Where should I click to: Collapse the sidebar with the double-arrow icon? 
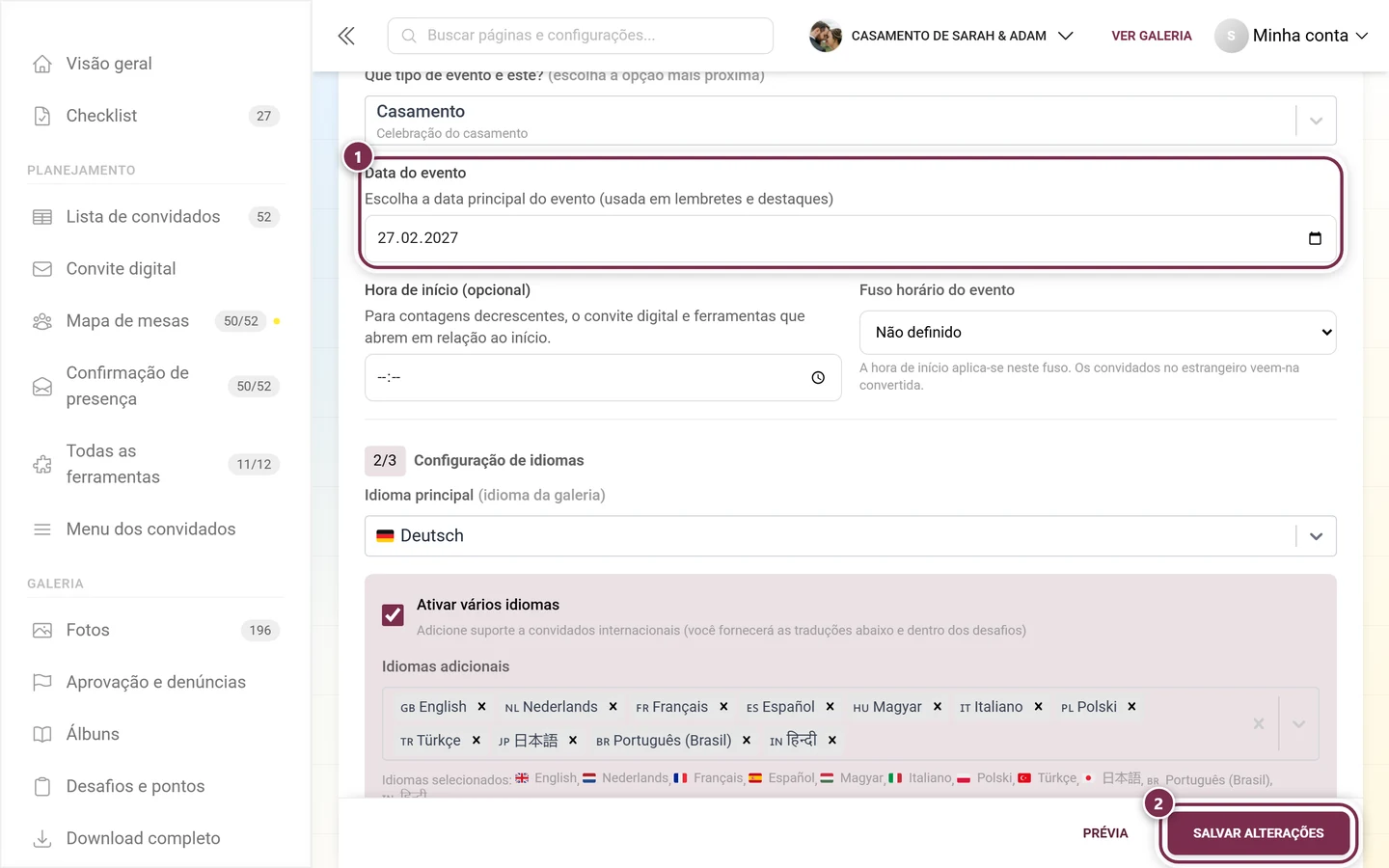(346, 36)
